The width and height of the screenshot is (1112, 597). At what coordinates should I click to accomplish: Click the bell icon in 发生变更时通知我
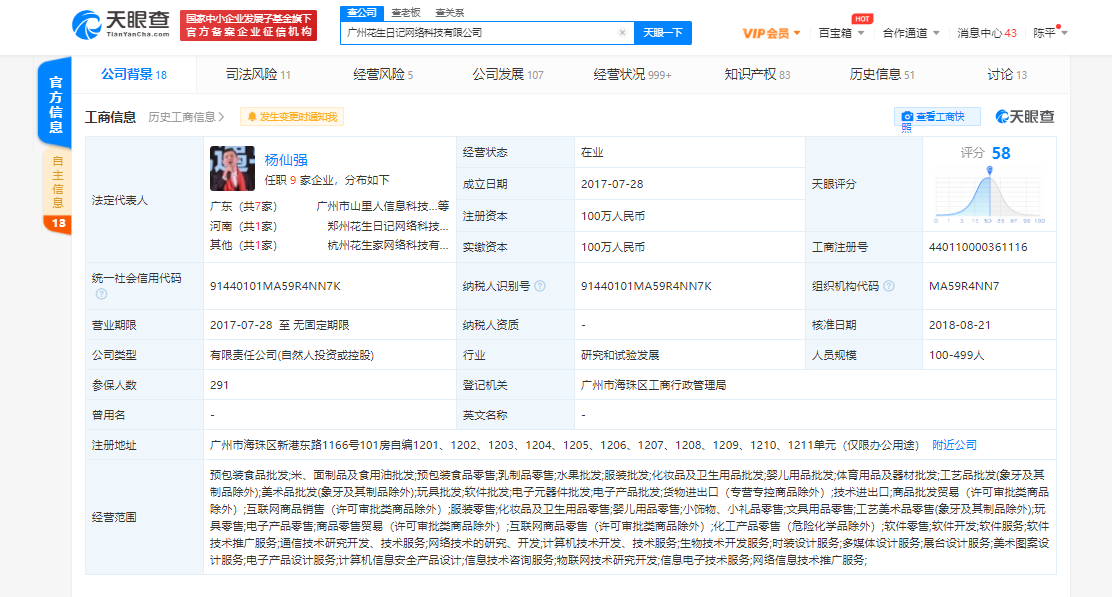[x=252, y=117]
